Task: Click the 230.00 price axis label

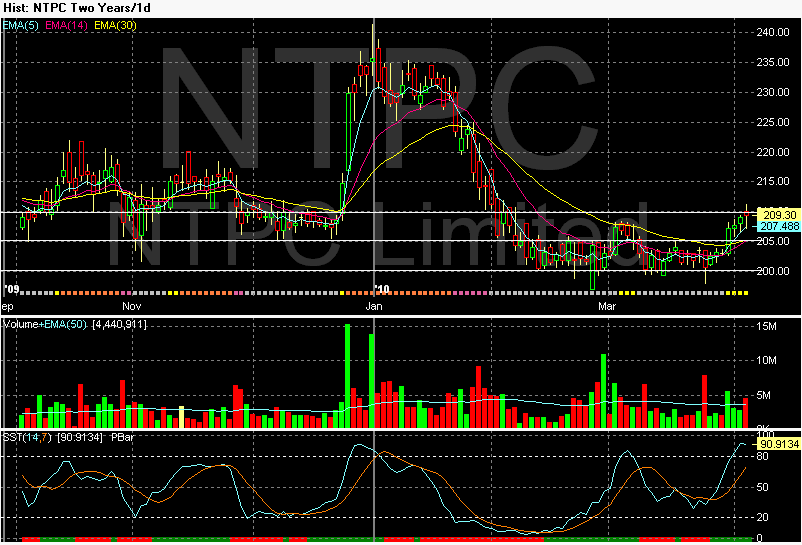Action: click(x=773, y=93)
